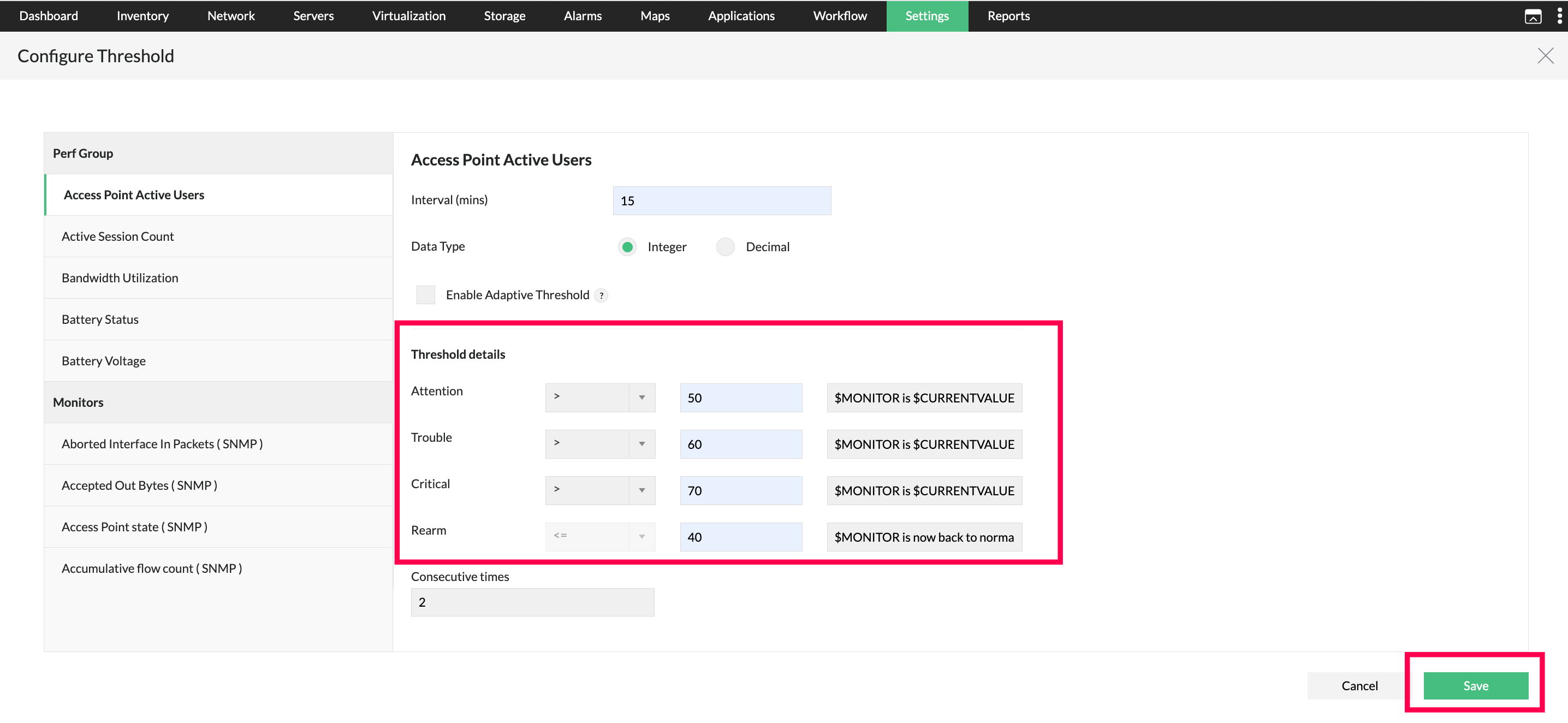The image size is (1568, 723).
Task: Click the Consecutive times input field
Action: 533,602
